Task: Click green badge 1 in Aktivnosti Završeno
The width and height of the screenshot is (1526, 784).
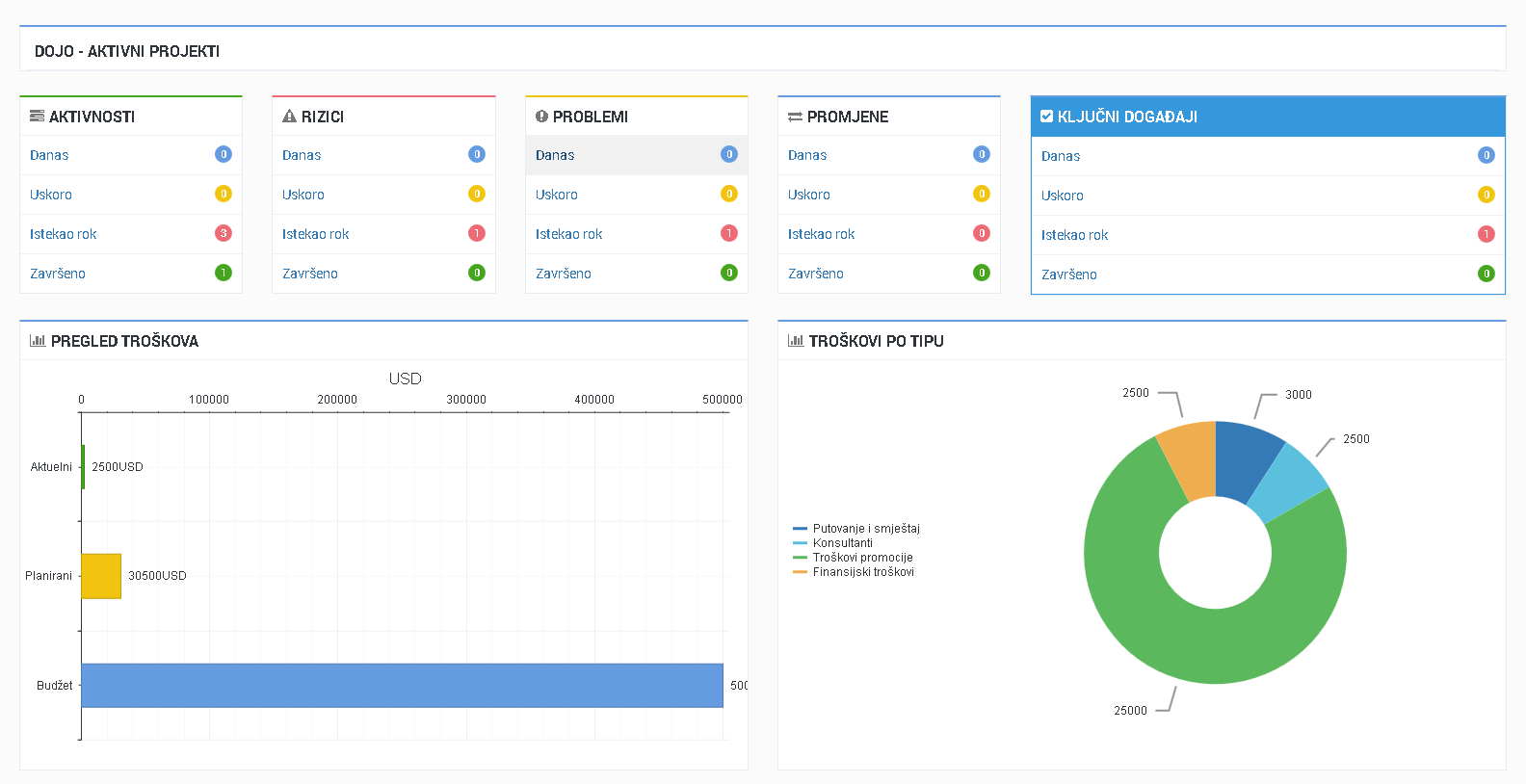Action: 224,273
